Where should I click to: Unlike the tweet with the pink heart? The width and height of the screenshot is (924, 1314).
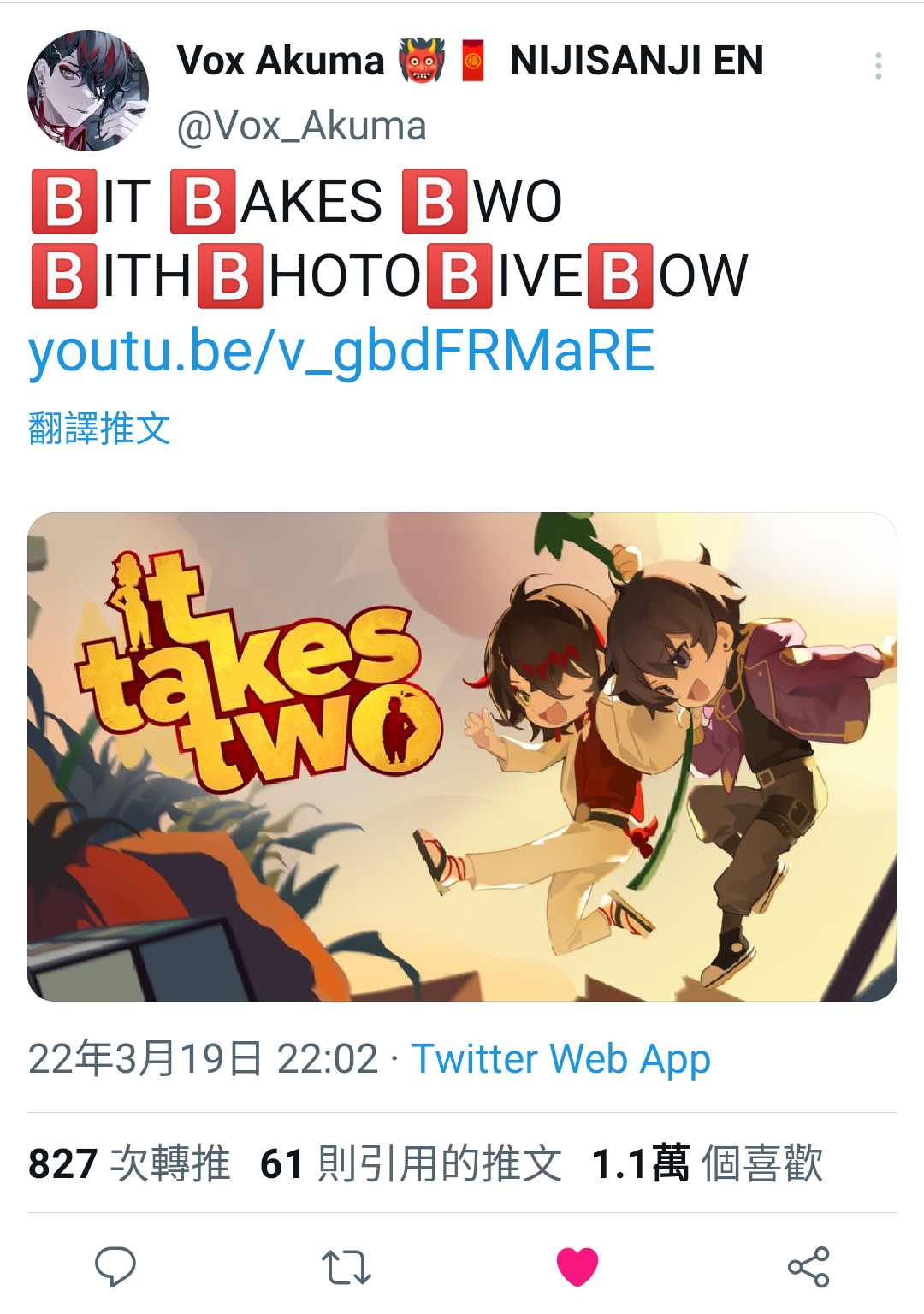[577, 1267]
